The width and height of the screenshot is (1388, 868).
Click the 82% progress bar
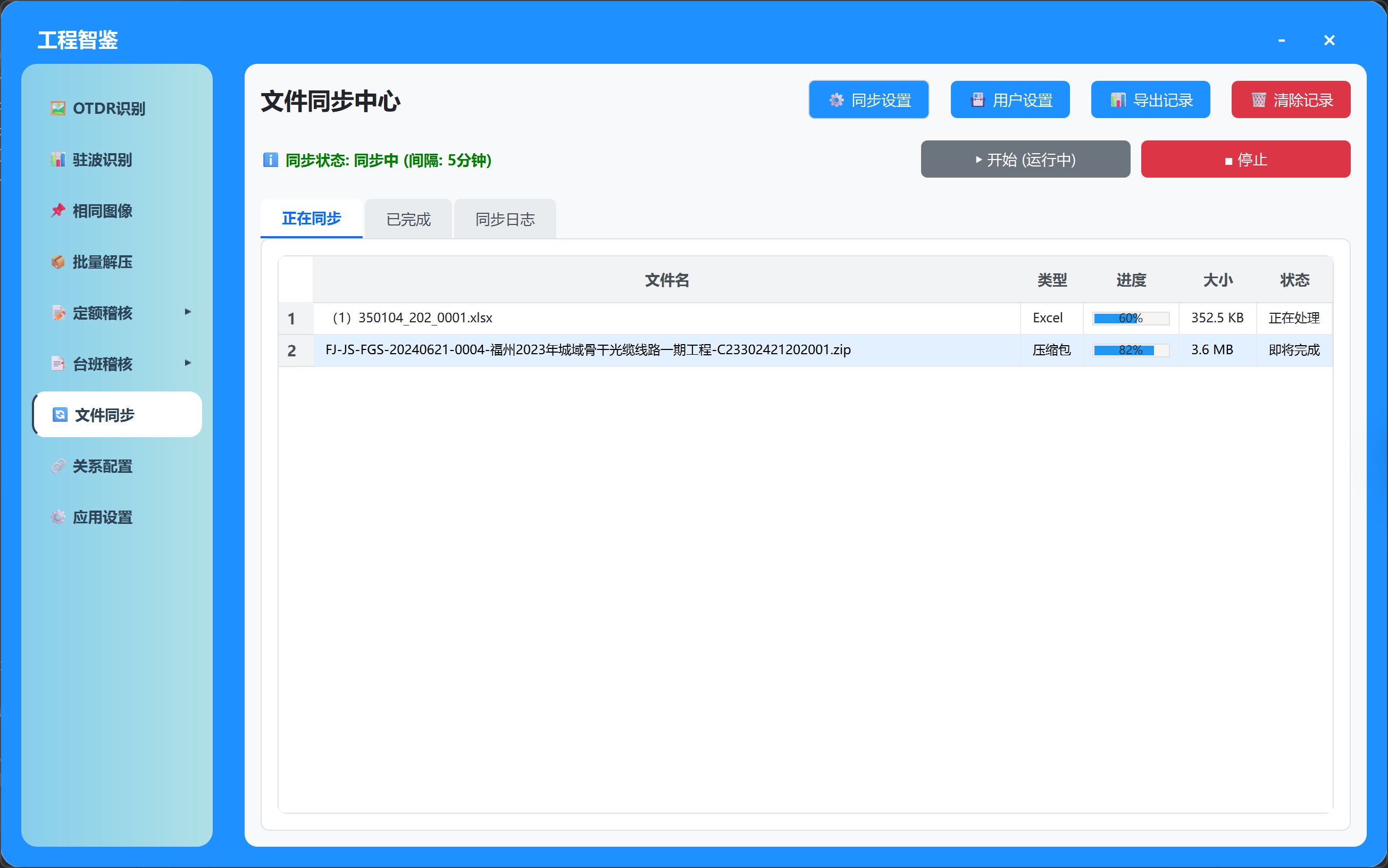[1131, 350]
